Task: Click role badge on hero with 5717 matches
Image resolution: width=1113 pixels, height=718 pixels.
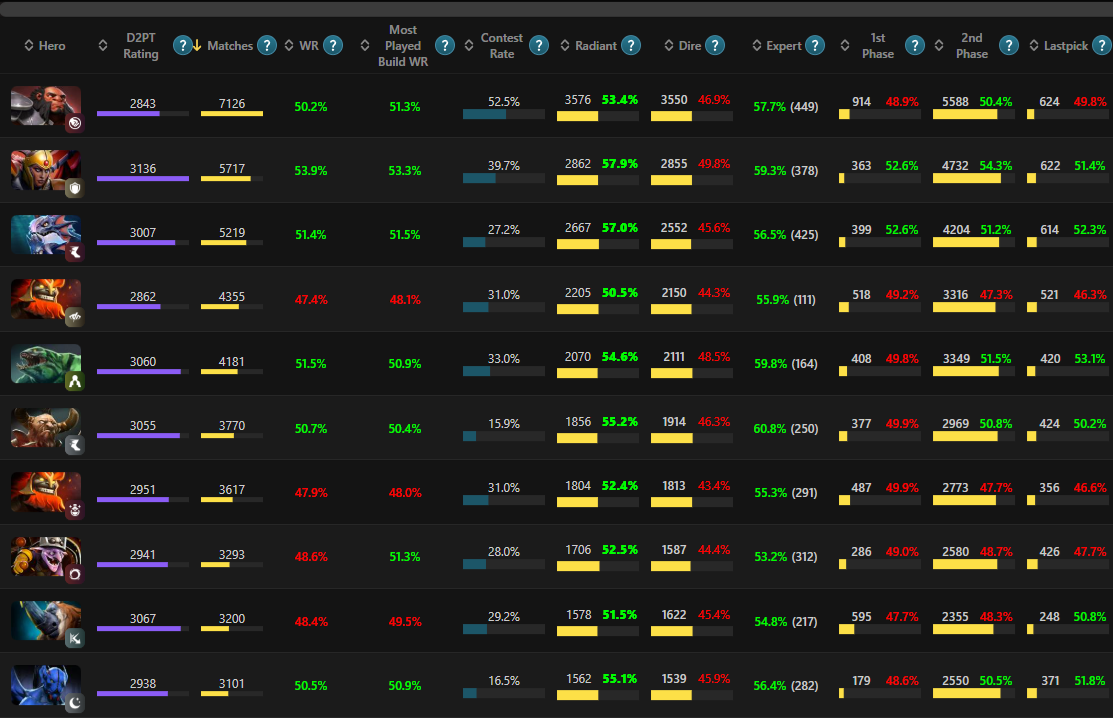Action: pos(75,188)
